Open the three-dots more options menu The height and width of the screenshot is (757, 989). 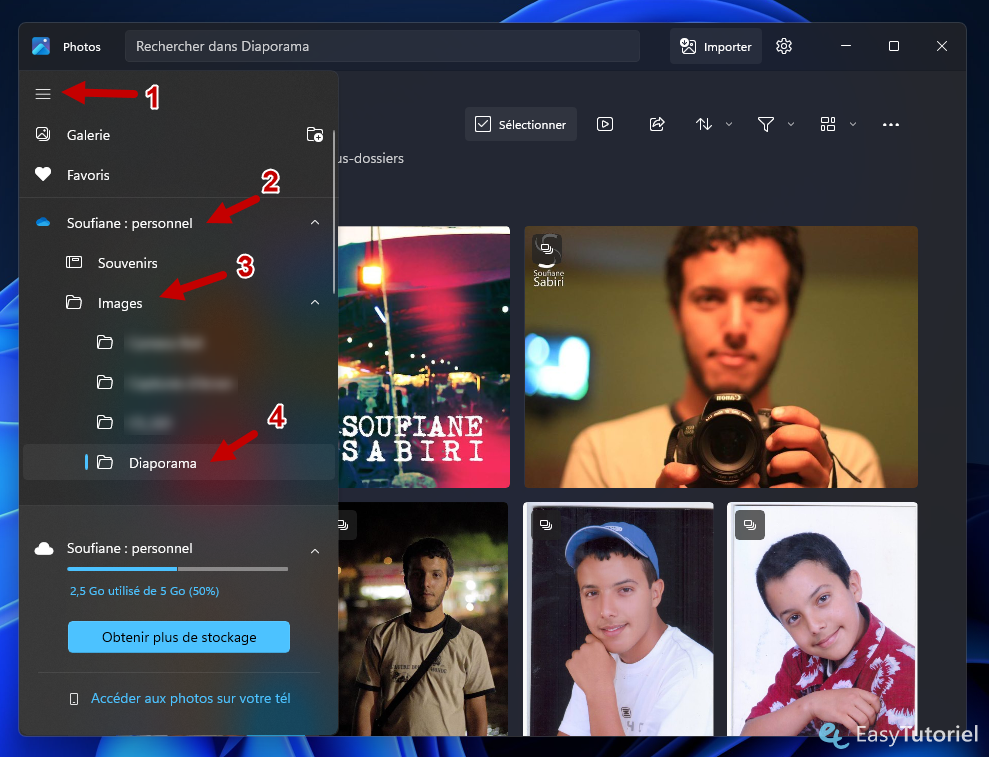[891, 124]
